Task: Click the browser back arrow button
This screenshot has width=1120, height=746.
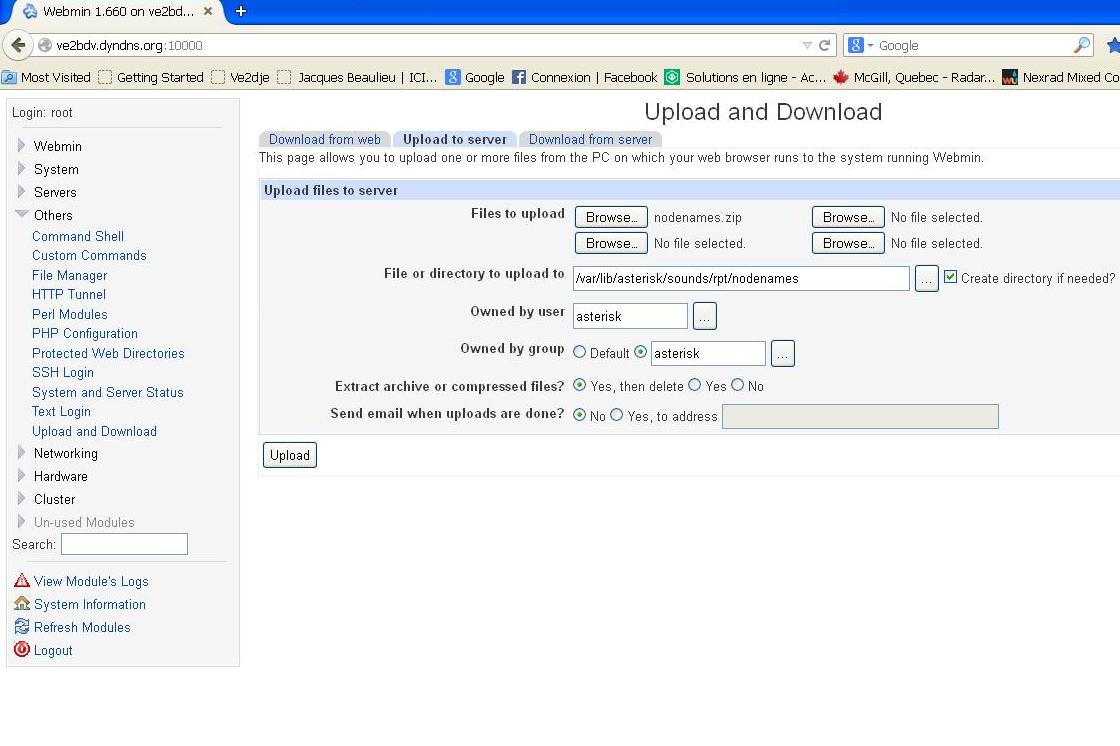Action: pyautogui.click(x=18, y=45)
